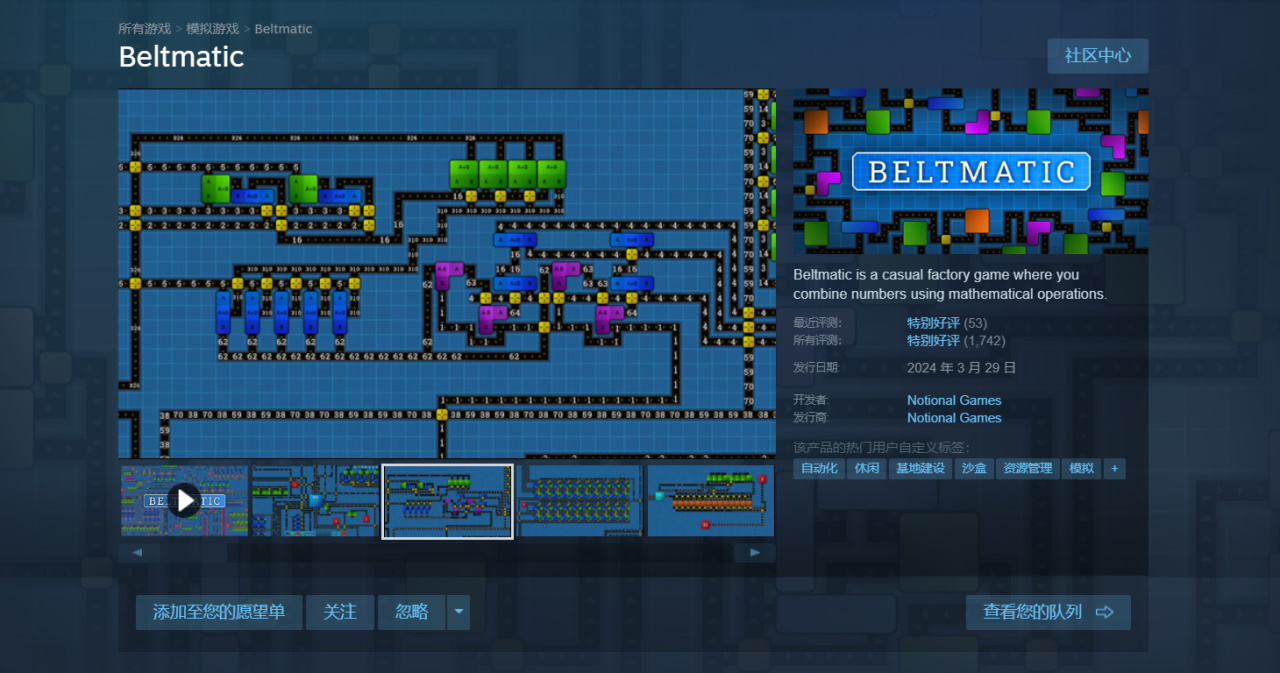The image size is (1280, 673).
Task: Select the 模拟 tag
Action: [x=1081, y=468]
